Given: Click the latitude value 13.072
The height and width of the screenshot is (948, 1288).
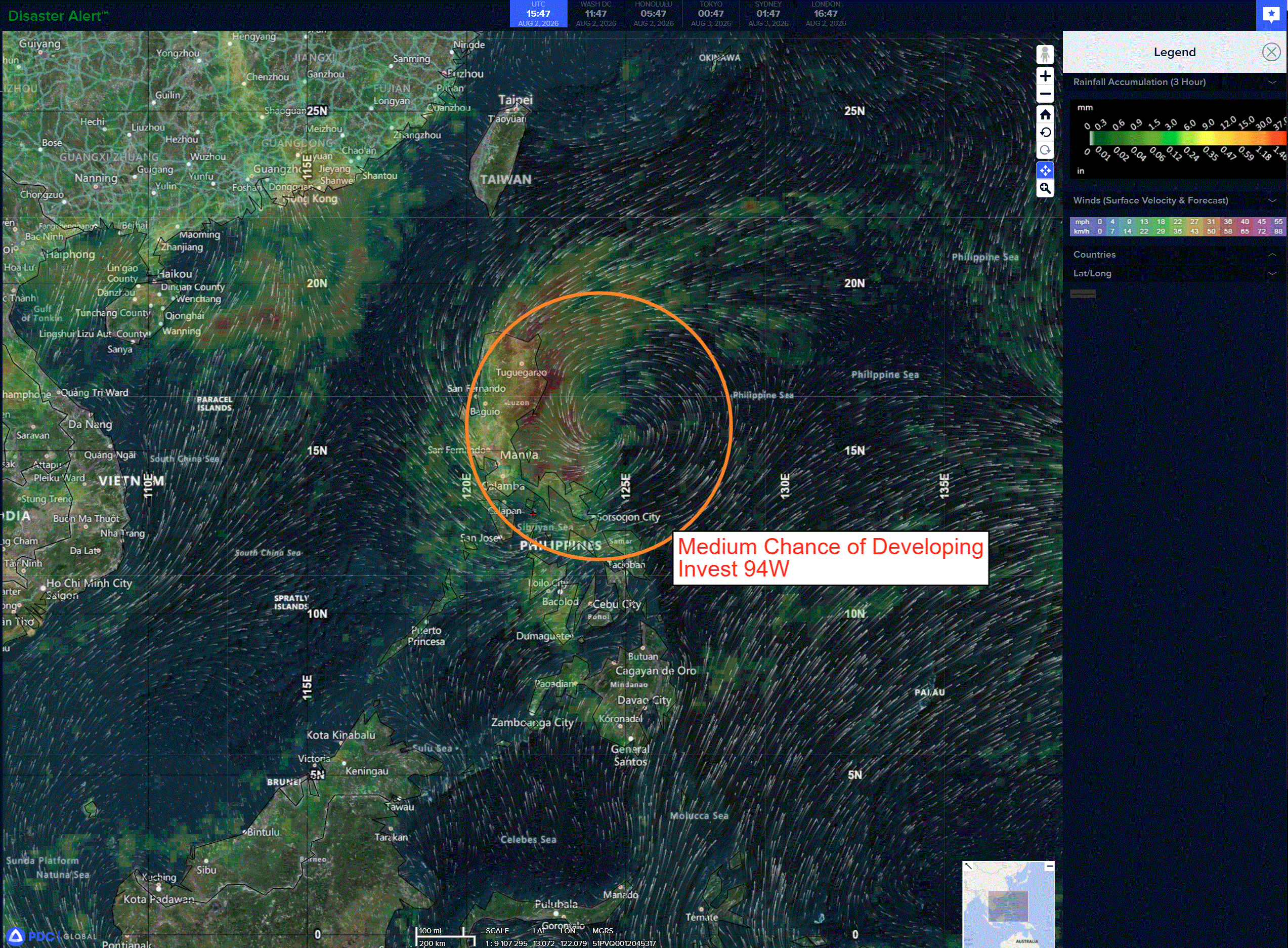Looking at the screenshot, I should pyautogui.click(x=544, y=943).
